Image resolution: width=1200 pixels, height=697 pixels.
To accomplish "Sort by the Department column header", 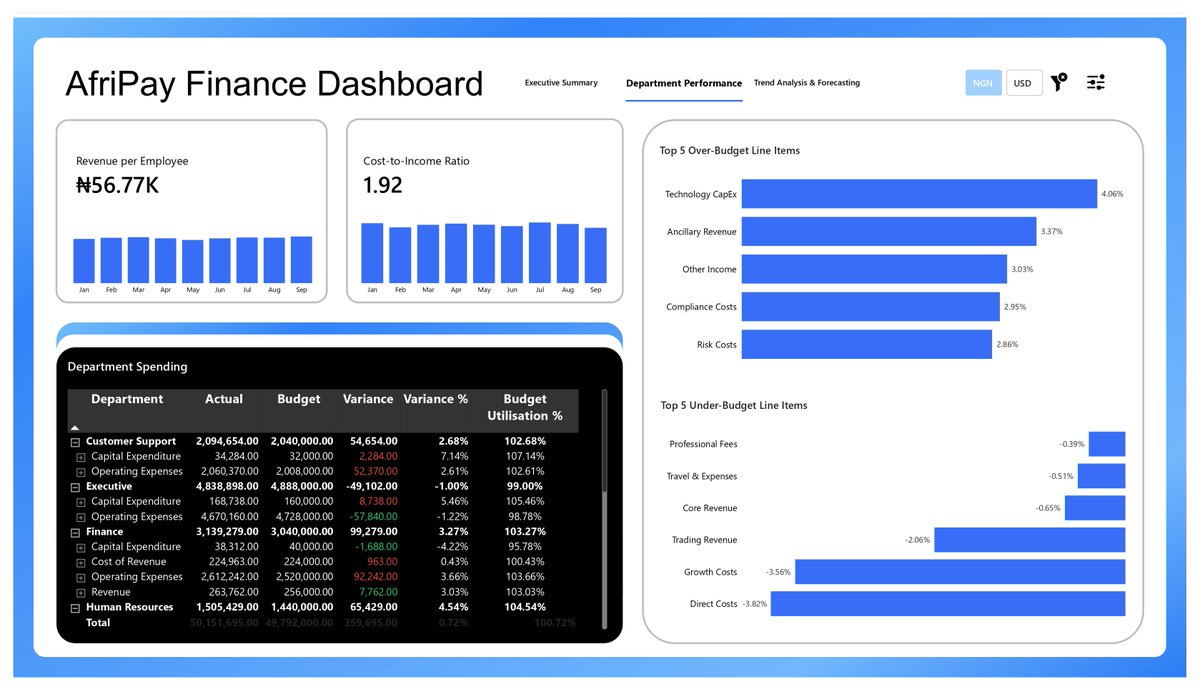I will [x=127, y=399].
